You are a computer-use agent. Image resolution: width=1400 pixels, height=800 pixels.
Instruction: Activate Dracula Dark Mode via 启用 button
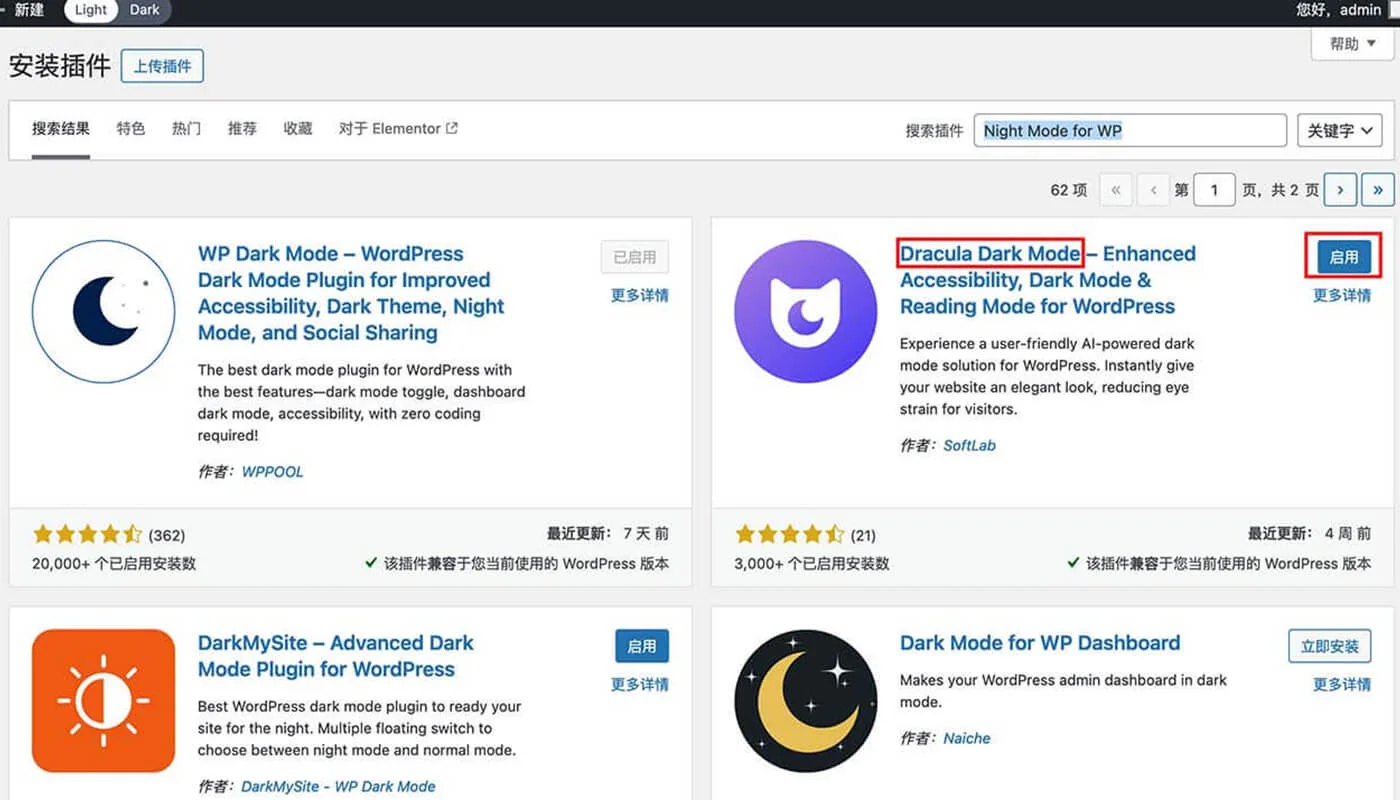pyautogui.click(x=1343, y=257)
